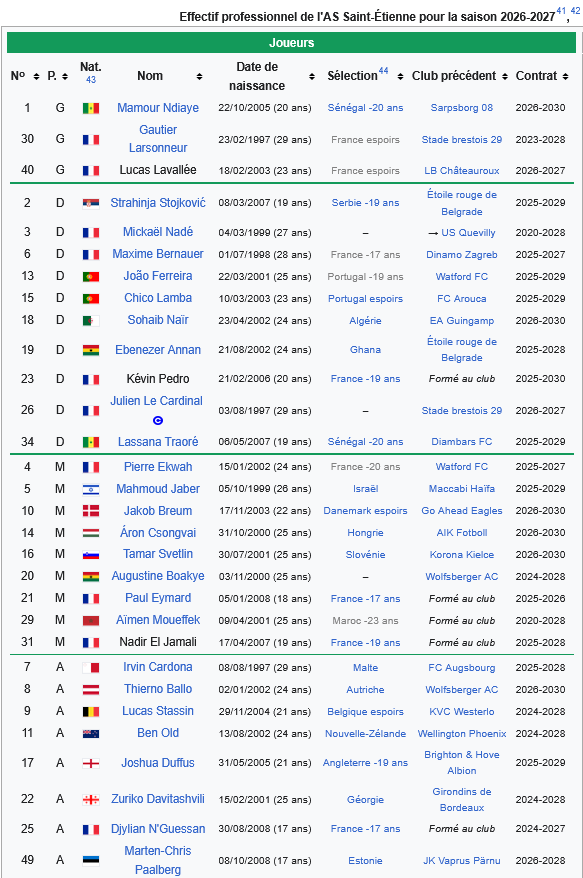Click the Senegal flag beside Mamour Ndiaye
This screenshot has width=583, height=878.
[x=91, y=108]
